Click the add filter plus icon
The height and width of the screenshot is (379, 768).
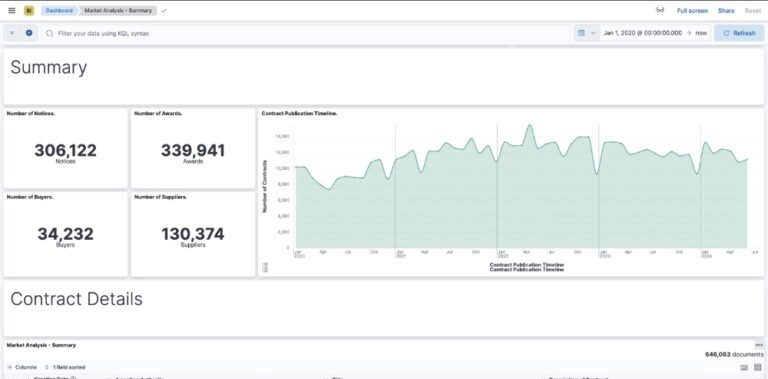click(x=29, y=33)
